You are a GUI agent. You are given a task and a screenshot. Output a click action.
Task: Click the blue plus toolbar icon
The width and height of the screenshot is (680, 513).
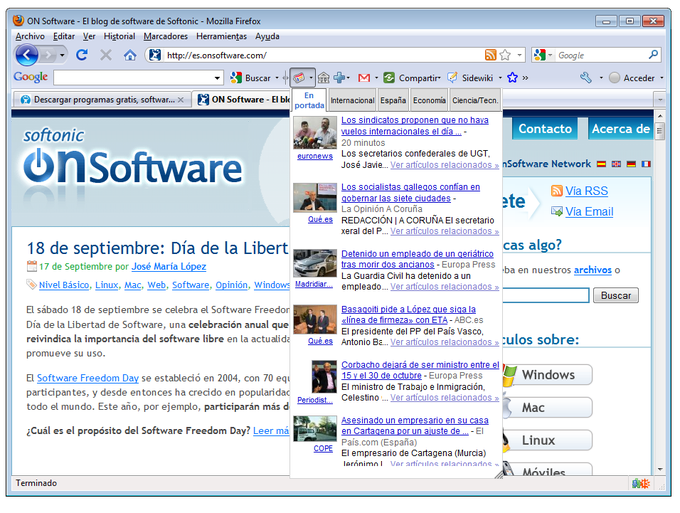(x=339, y=78)
